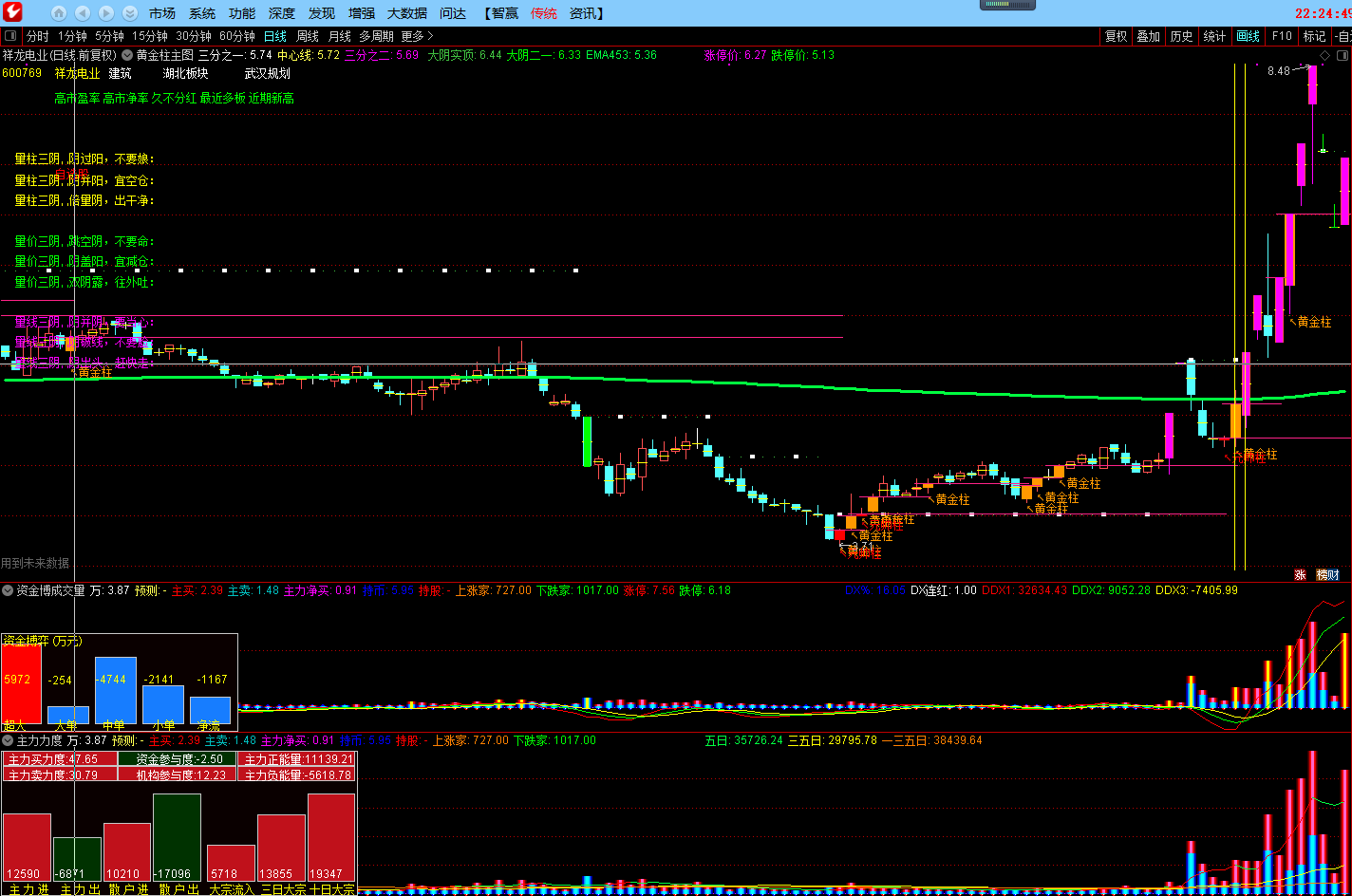1352x896 pixels.
Task: Open F10 company info
Action: point(1282,36)
